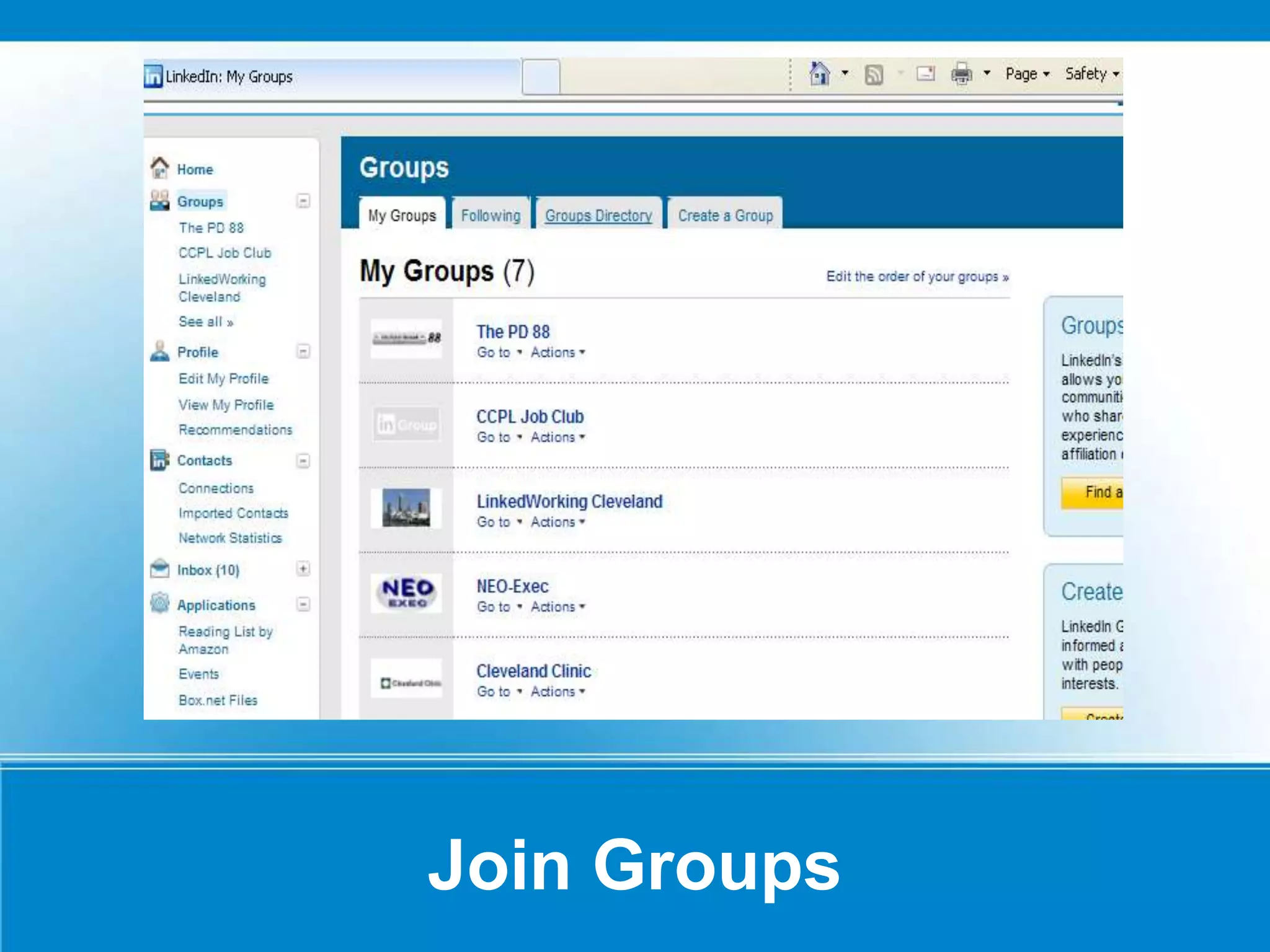The image size is (1270, 952).
Task: Click the Contacts address book icon
Action: [159, 460]
